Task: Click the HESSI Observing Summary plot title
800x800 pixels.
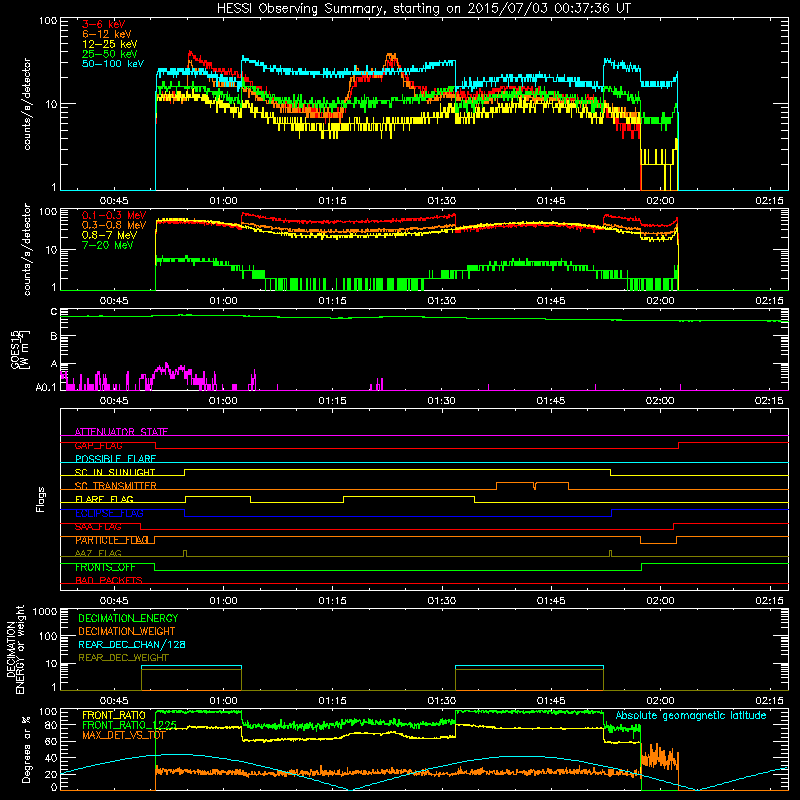Action: point(423,9)
